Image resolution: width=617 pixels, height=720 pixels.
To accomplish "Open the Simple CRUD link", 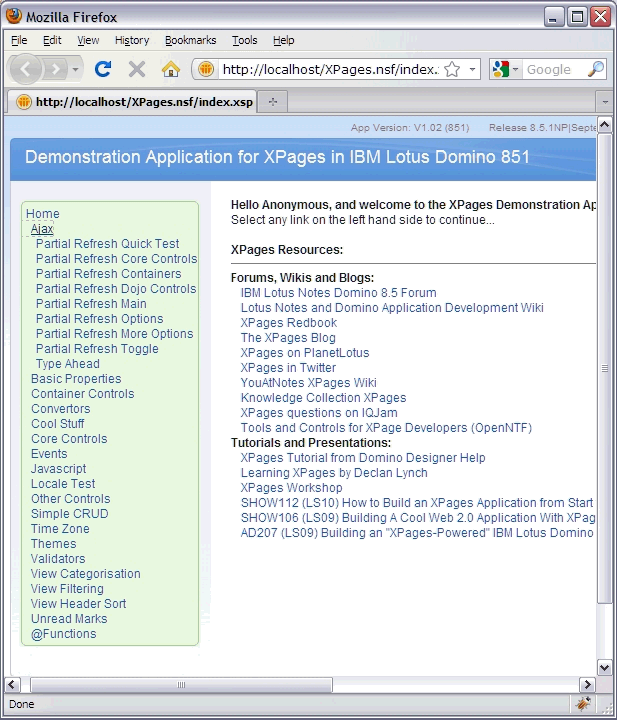I will [70, 514].
